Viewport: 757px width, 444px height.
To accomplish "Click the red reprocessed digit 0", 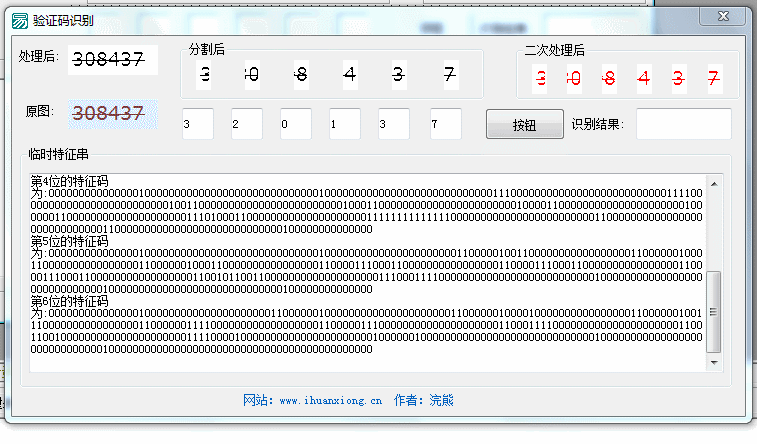I will click(574, 79).
